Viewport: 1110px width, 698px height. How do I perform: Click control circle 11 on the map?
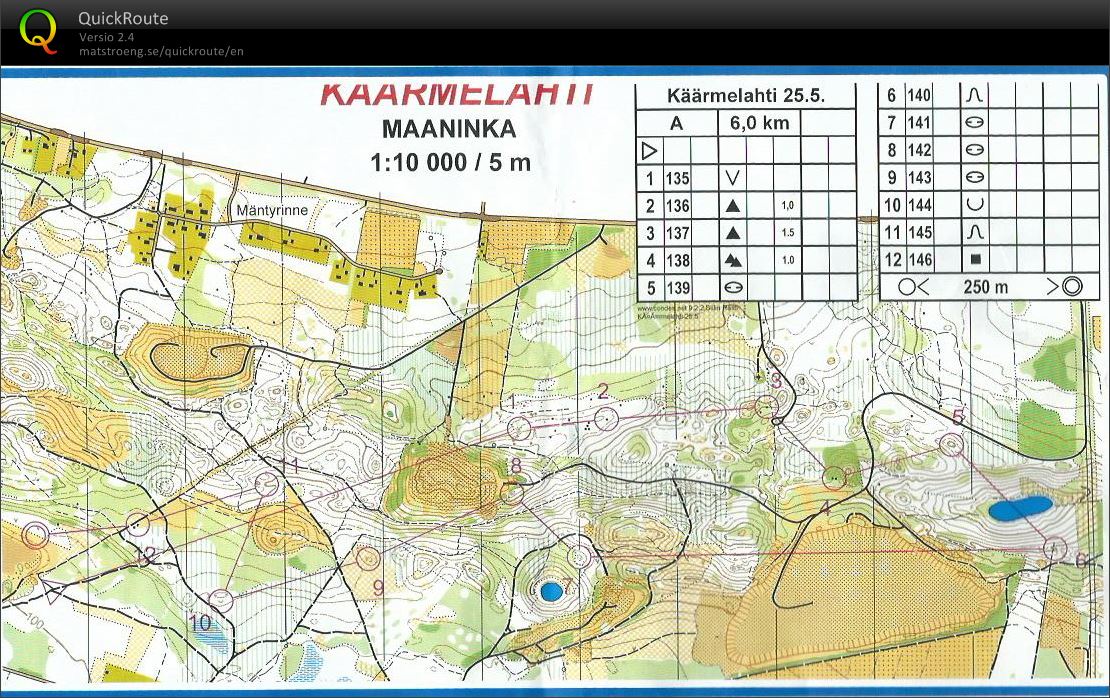tap(266, 485)
